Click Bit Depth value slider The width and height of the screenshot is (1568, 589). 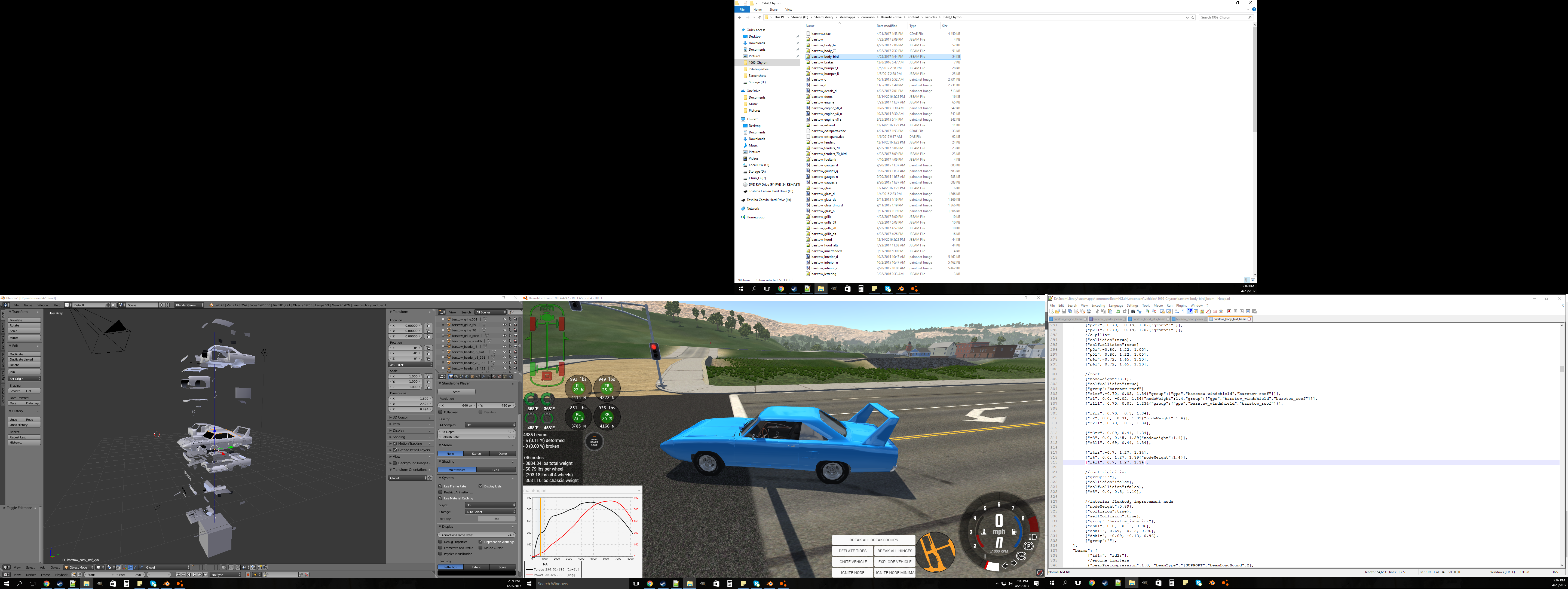tap(477, 432)
